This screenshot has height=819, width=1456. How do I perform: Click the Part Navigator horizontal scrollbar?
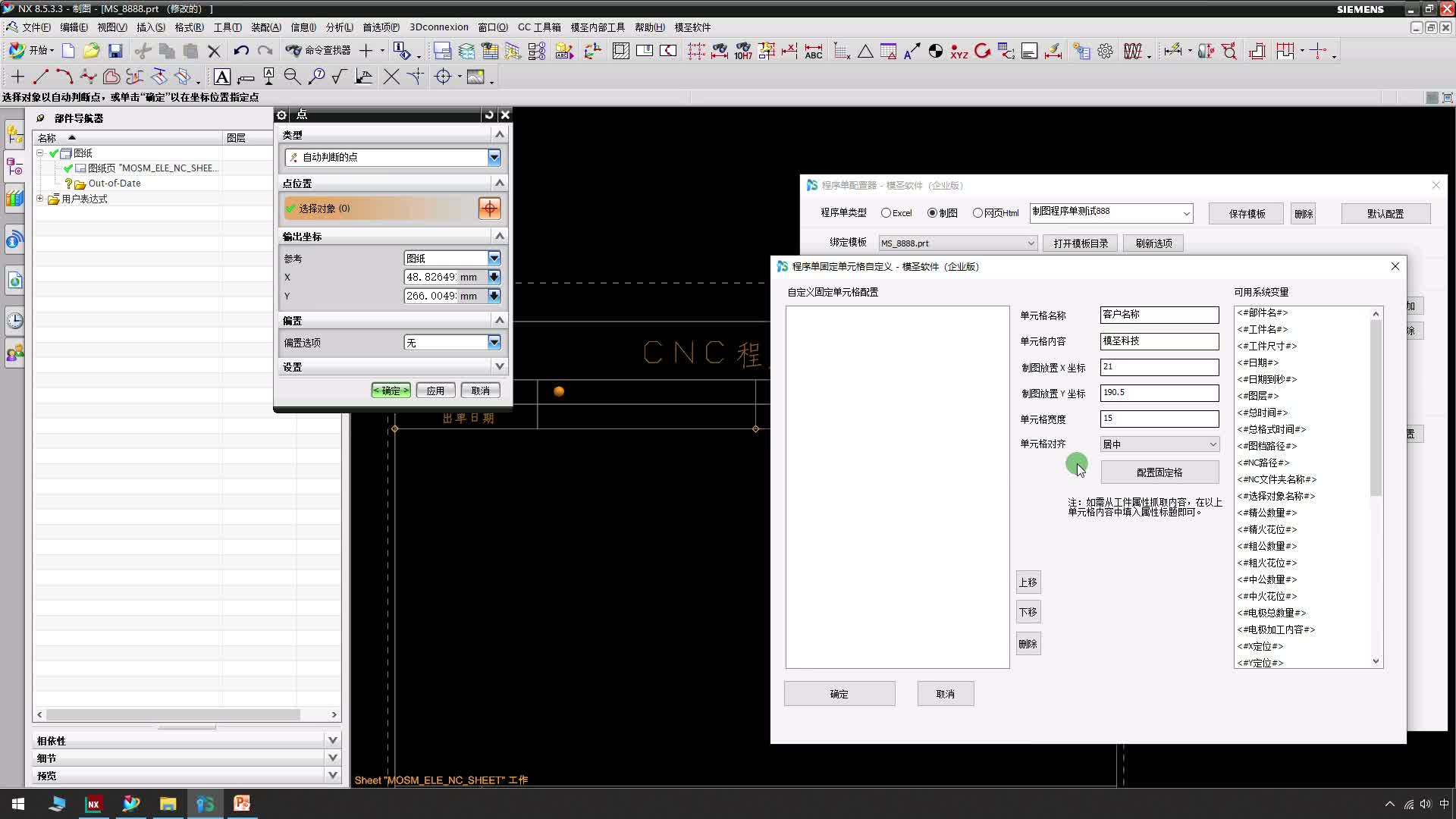173,714
